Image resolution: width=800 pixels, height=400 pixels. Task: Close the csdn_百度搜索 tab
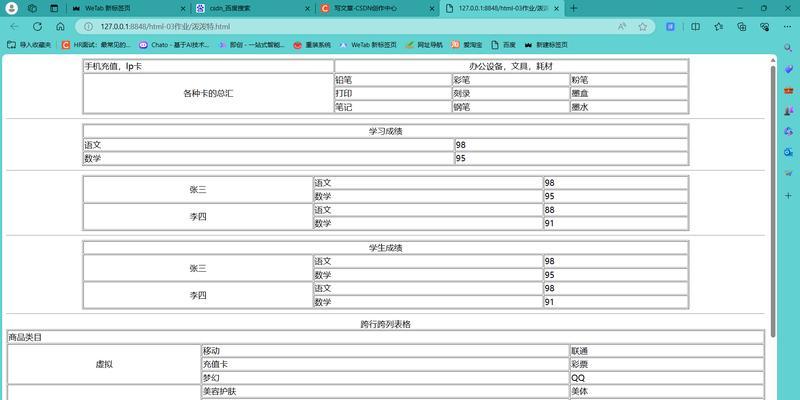[307, 9]
